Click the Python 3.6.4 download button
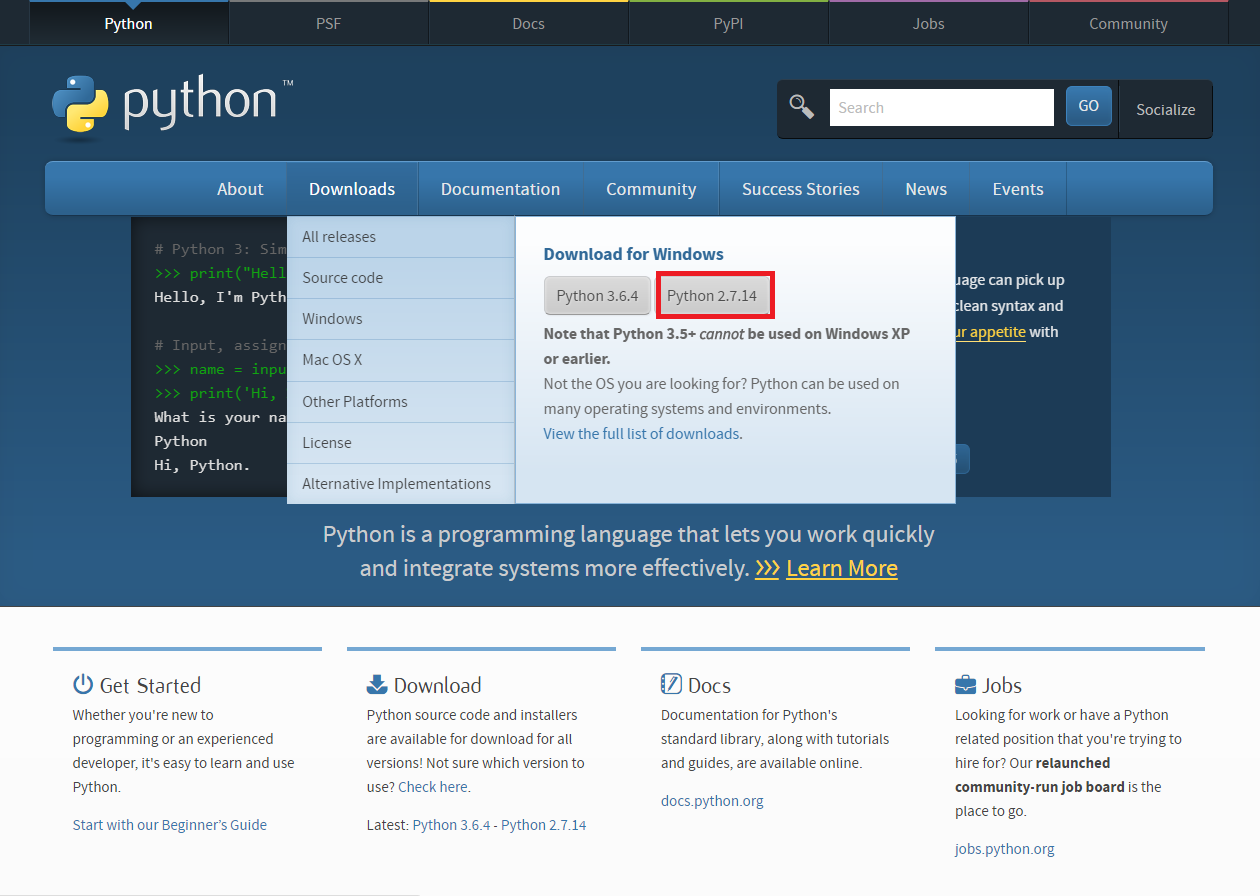The height and width of the screenshot is (896, 1260). (x=597, y=296)
